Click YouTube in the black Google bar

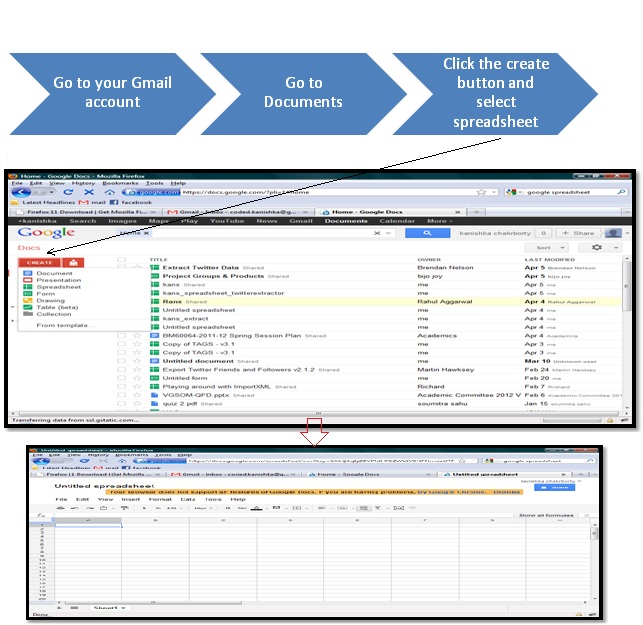tap(227, 221)
